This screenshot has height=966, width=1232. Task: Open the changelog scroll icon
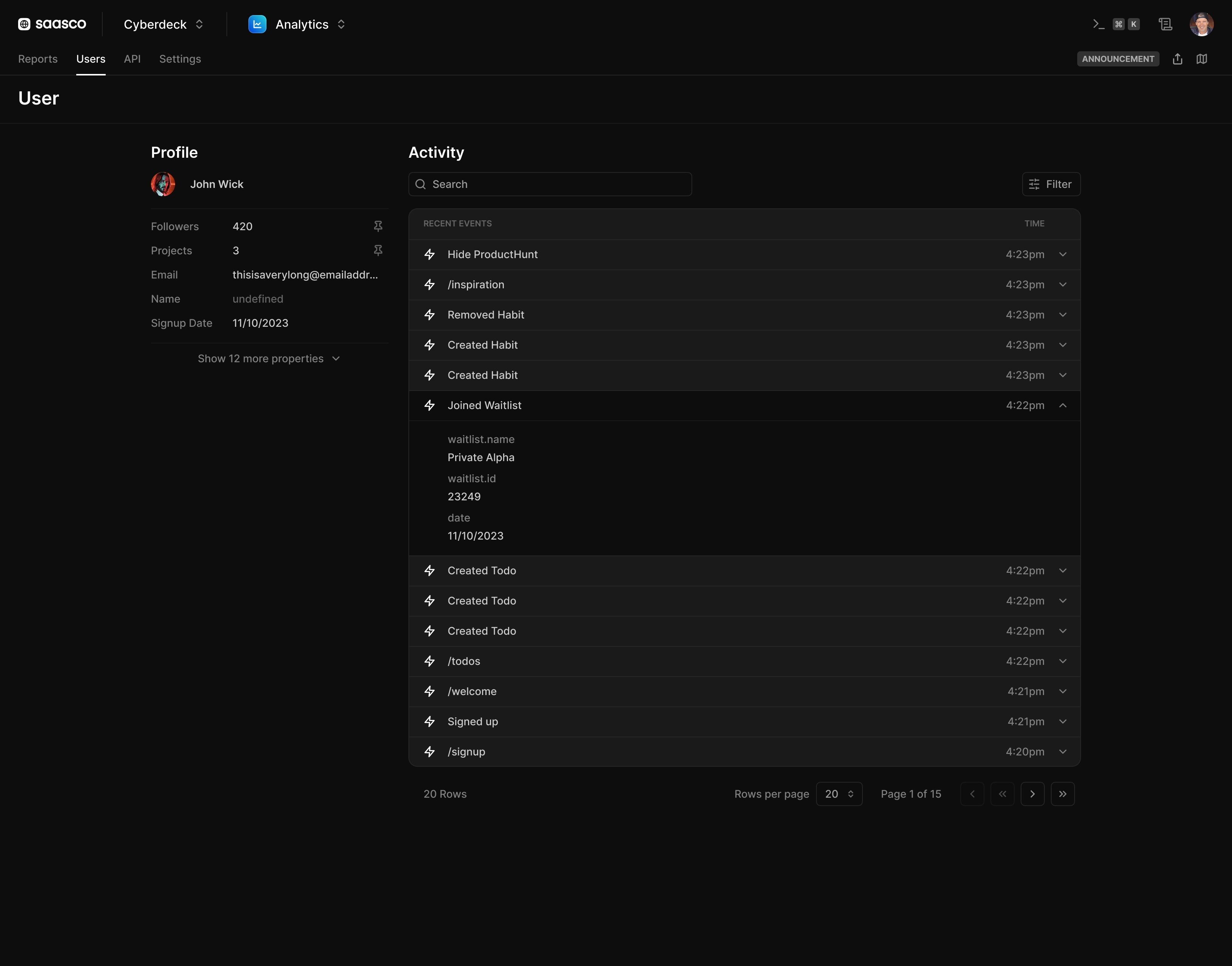pos(1165,24)
